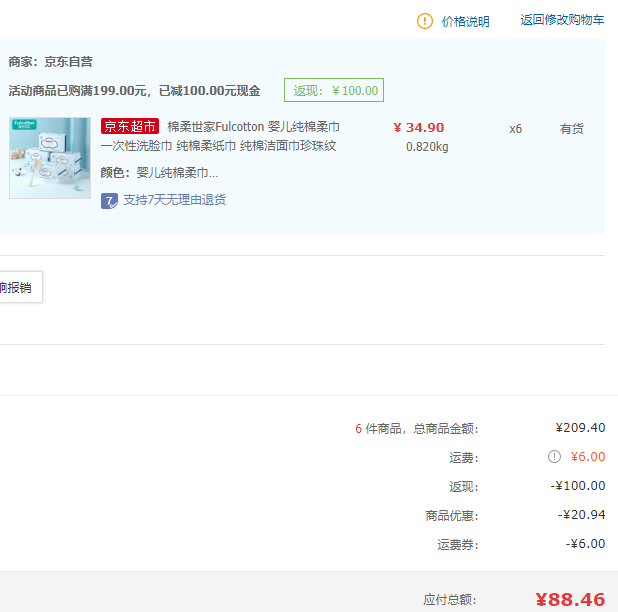The image size is (618, 612).
Task: Click the -¥100.00 cashback amount
Action: click(x=577, y=486)
